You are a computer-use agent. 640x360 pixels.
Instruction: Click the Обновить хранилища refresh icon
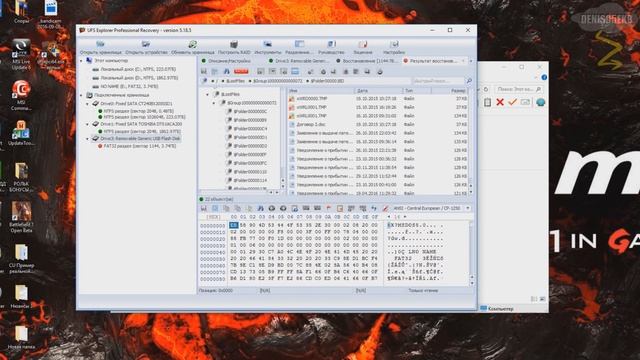click(x=192, y=44)
